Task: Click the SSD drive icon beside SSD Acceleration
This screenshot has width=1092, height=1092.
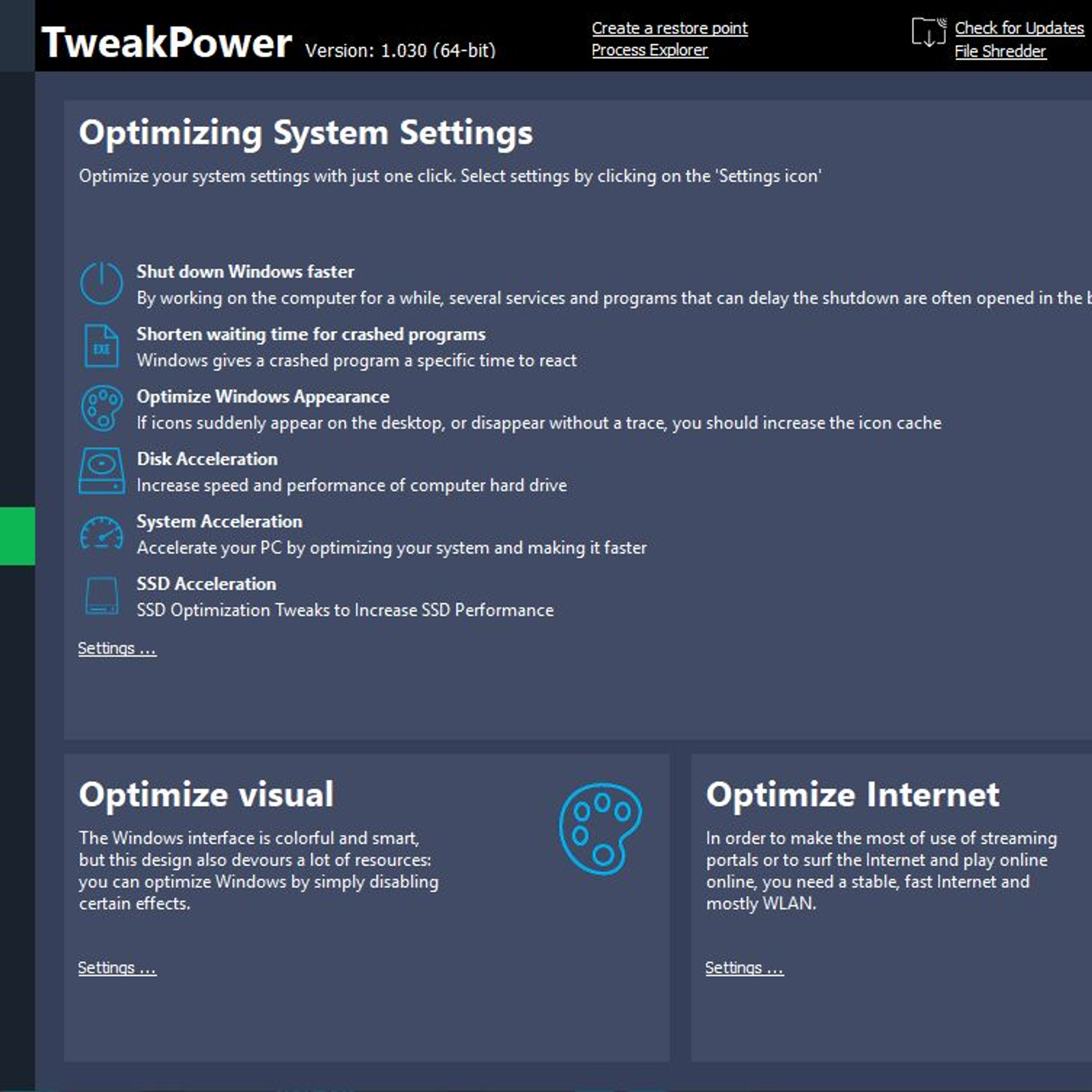Action: tap(102, 596)
